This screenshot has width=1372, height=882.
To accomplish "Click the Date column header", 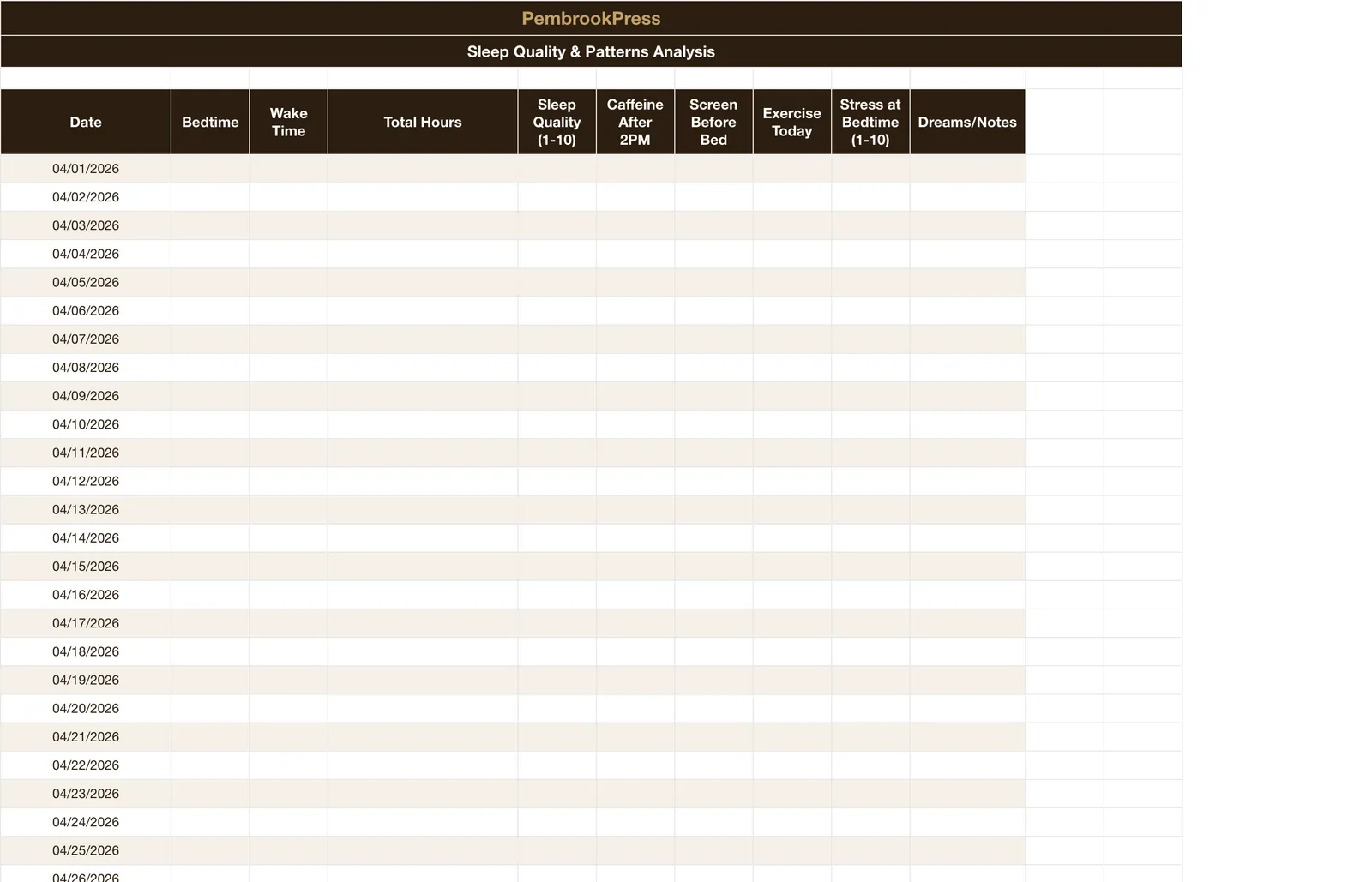I will click(x=86, y=122).
